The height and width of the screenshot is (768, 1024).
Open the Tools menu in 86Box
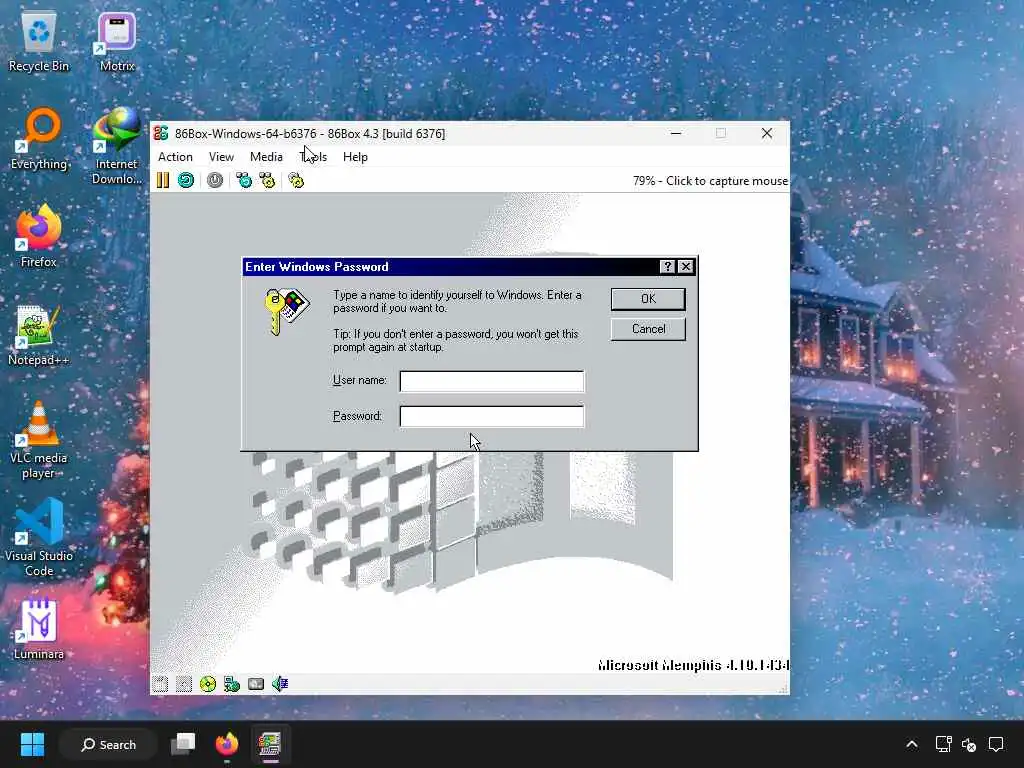[313, 157]
